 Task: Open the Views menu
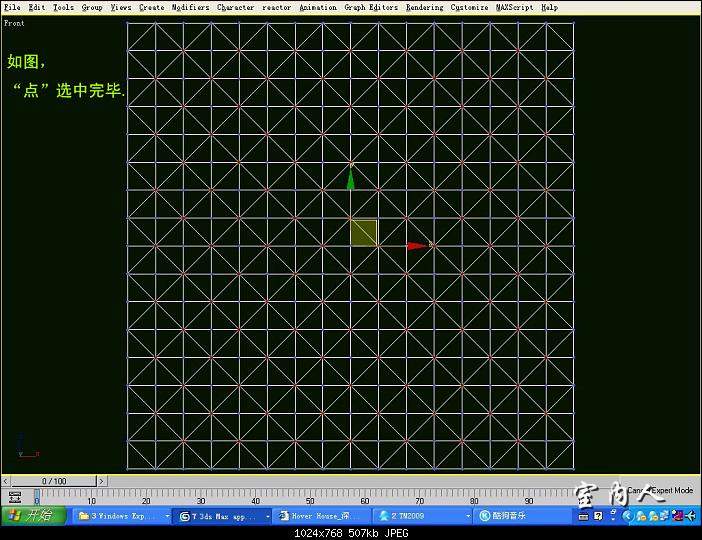121,7
